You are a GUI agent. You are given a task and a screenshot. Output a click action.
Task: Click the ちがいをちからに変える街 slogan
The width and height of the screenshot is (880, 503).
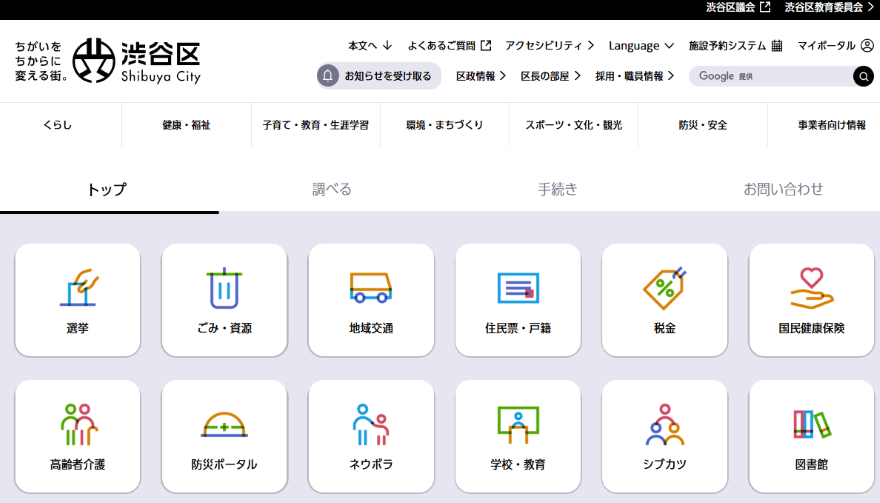40,61
